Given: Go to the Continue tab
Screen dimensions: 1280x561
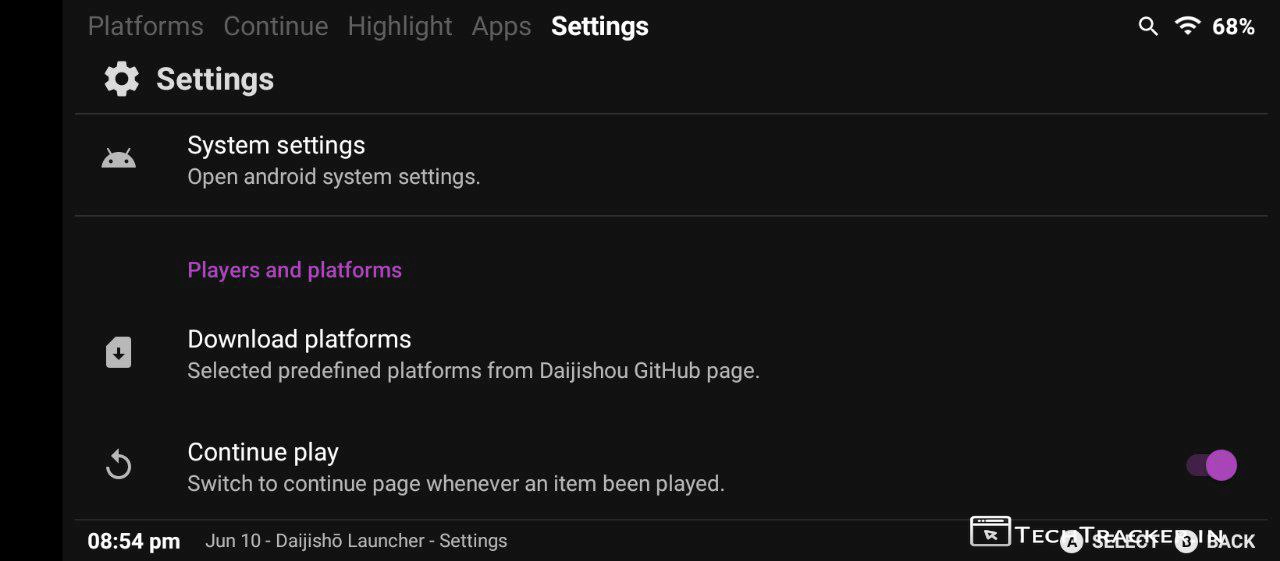Looking at the screenshot, I should tap(276, 27).
